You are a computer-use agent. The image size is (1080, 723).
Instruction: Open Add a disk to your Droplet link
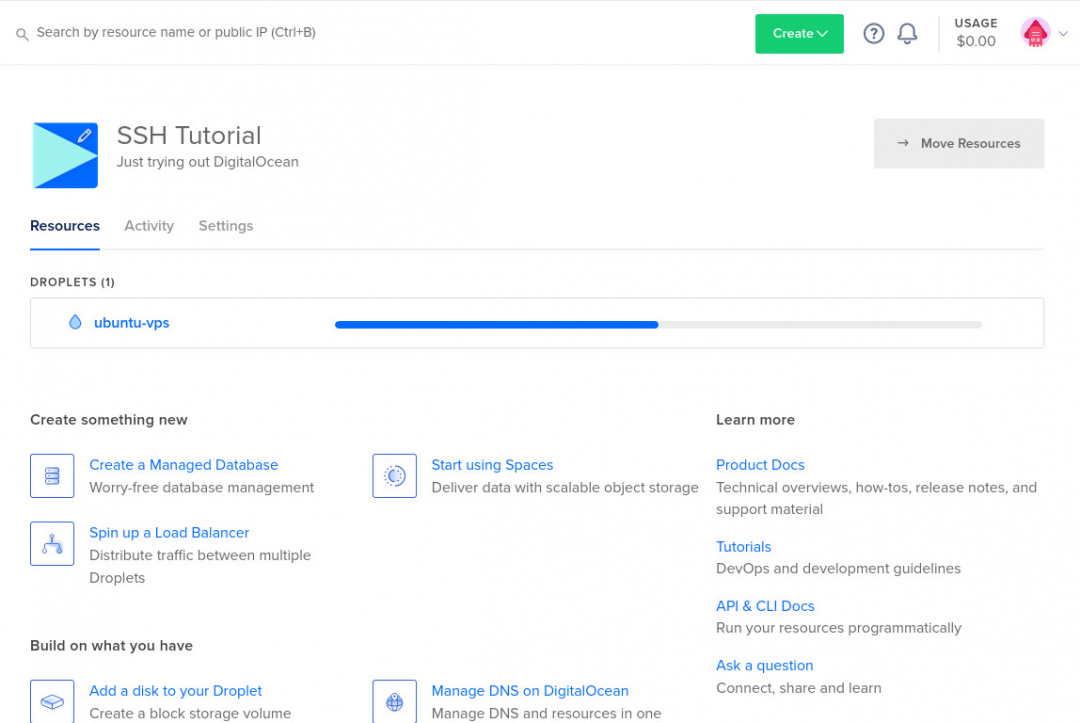click(176, 691)
